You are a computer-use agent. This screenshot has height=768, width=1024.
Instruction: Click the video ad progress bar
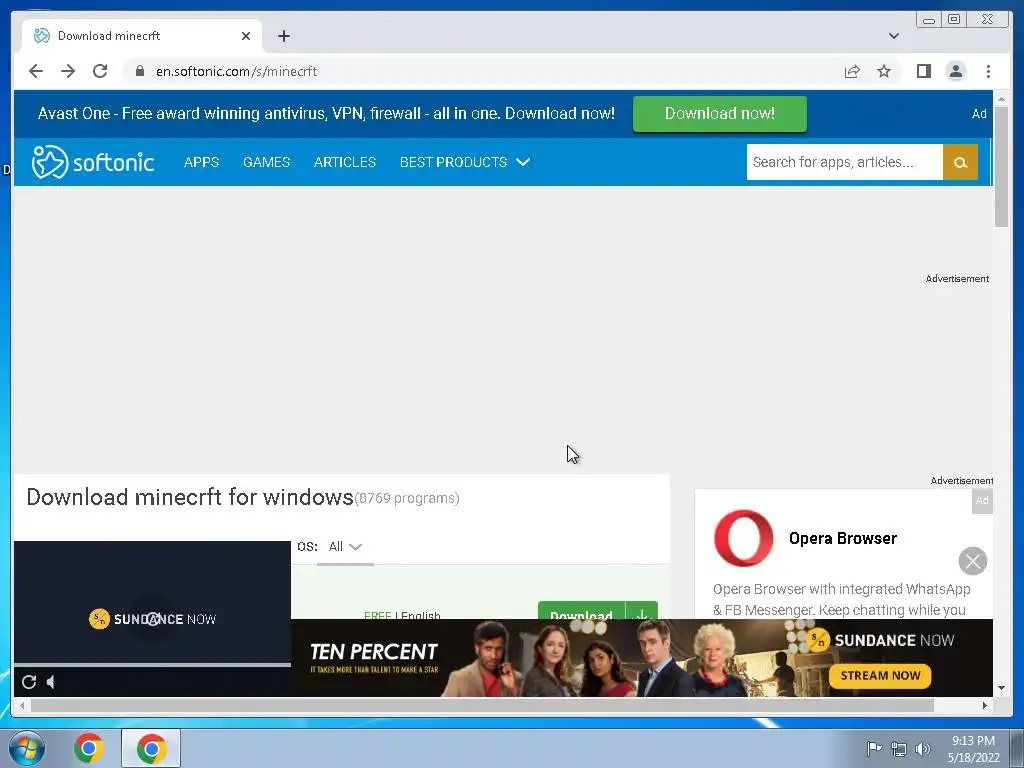click(x=152, y=665)
